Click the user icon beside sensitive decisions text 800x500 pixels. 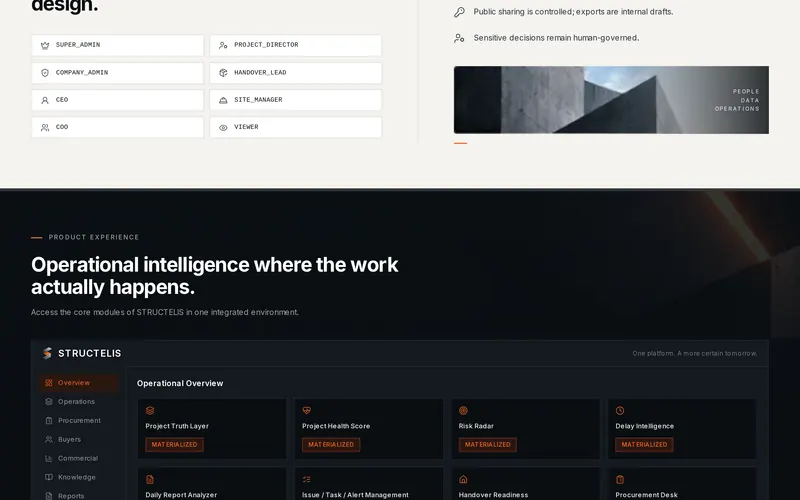459,38
